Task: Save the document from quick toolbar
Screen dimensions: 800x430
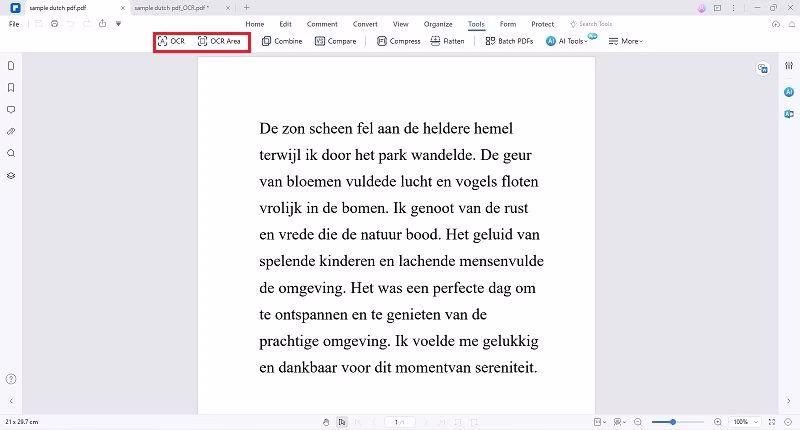Action: point(38,24)
